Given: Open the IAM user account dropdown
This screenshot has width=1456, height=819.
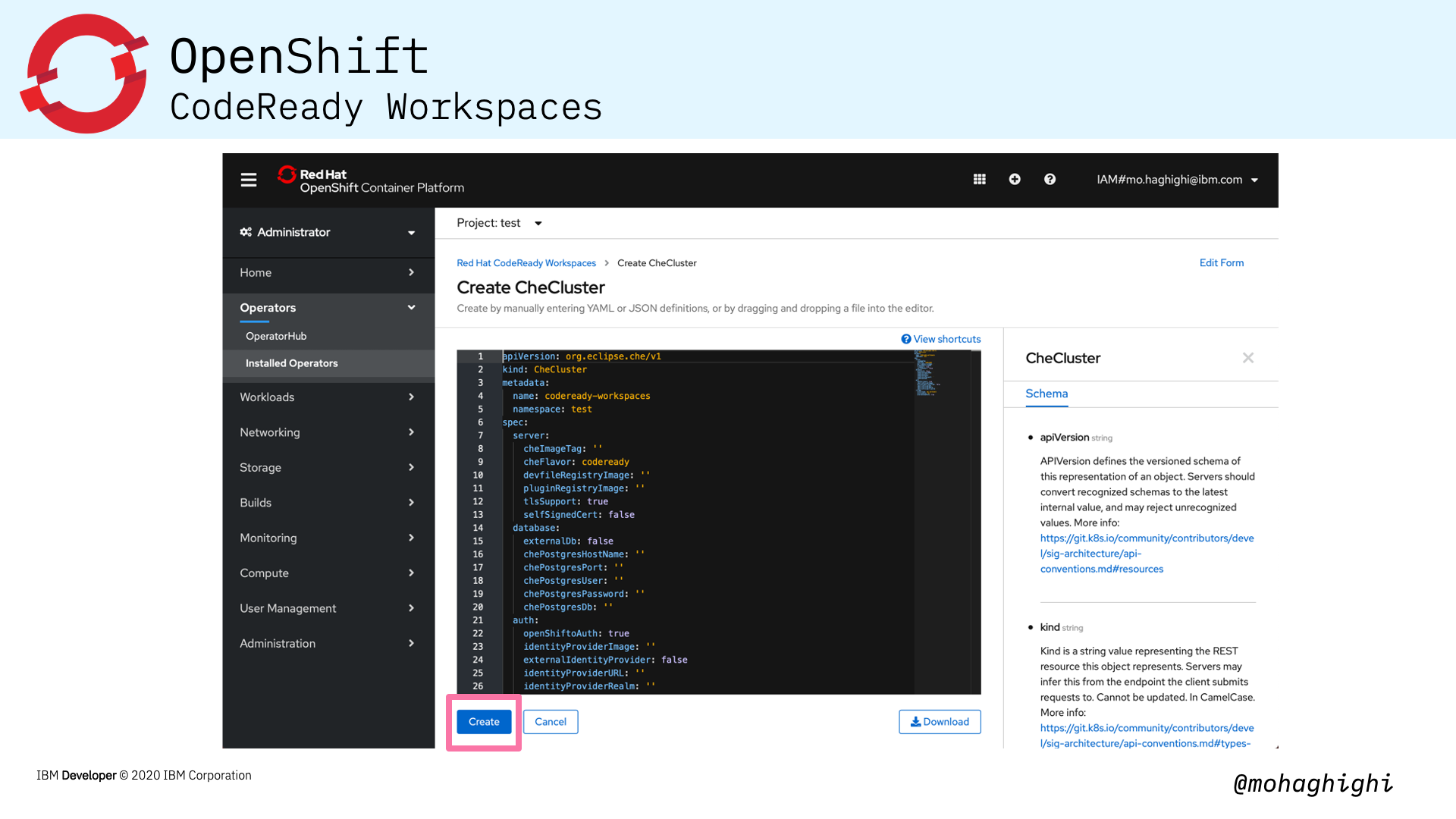Looking at the screenshot, I should (1177, 180).
